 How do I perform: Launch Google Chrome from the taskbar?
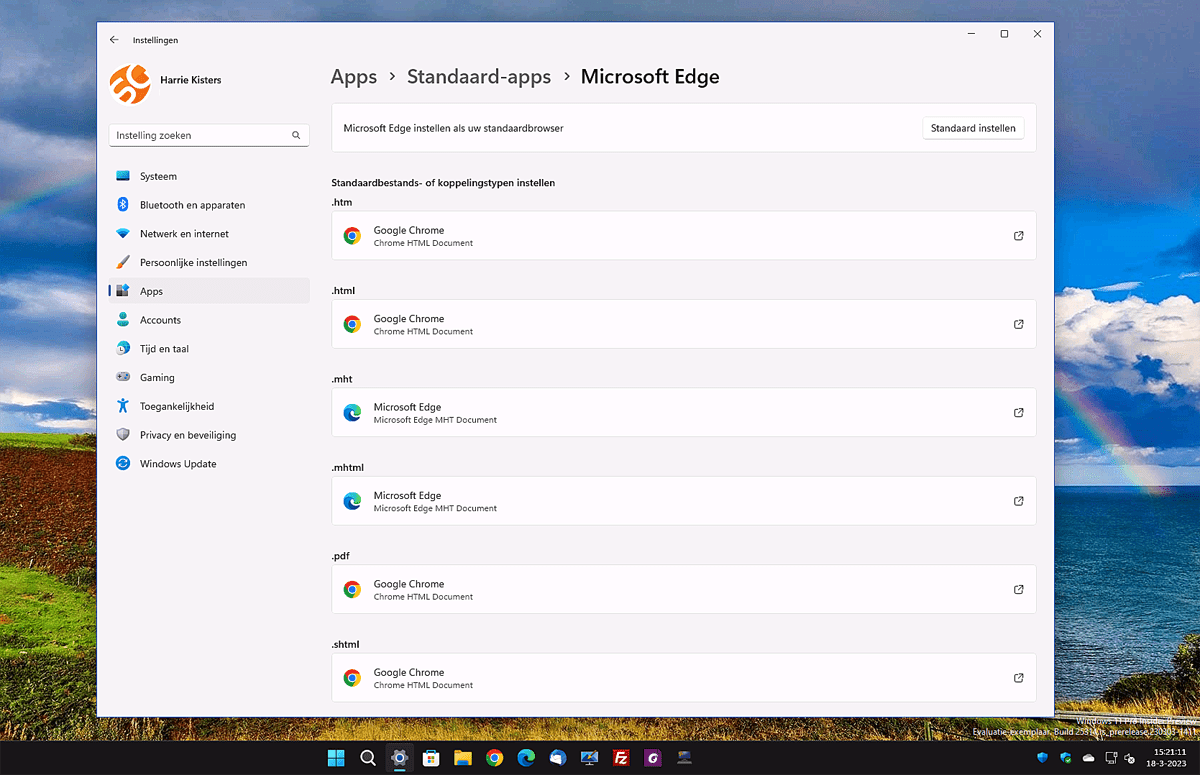point(494,758)
